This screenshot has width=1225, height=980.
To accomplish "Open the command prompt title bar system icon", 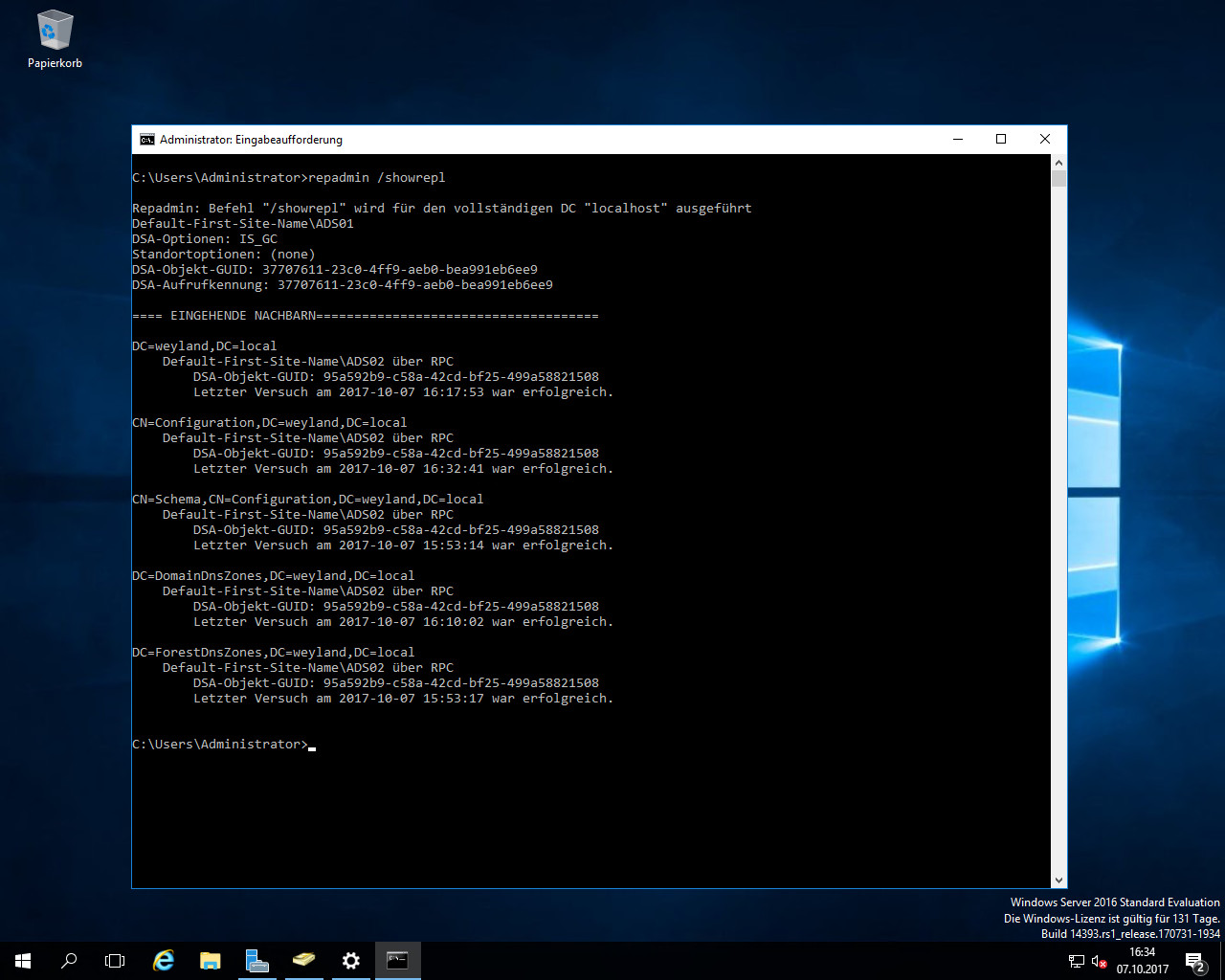I will coord(146,140).
